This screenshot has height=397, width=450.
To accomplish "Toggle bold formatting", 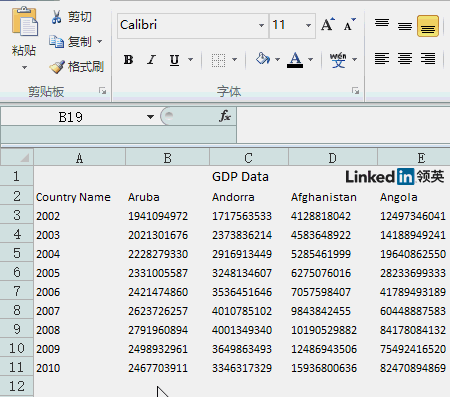I will click(x=129, y=60).
